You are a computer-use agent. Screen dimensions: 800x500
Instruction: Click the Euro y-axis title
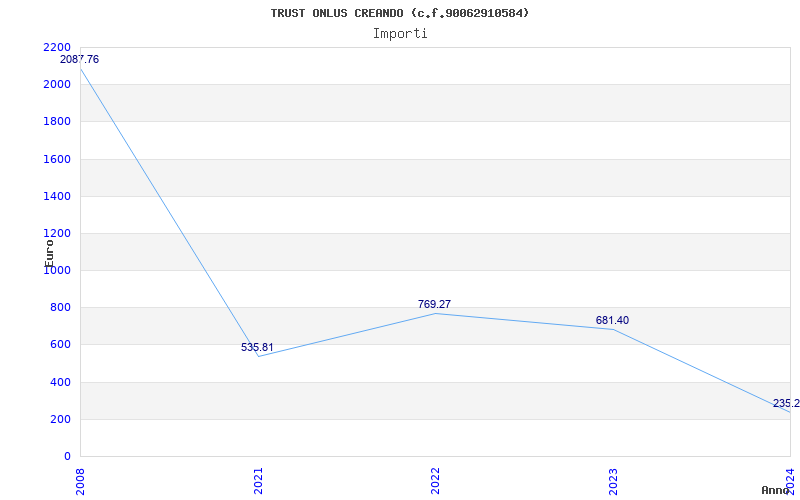(x=49, y=253)
